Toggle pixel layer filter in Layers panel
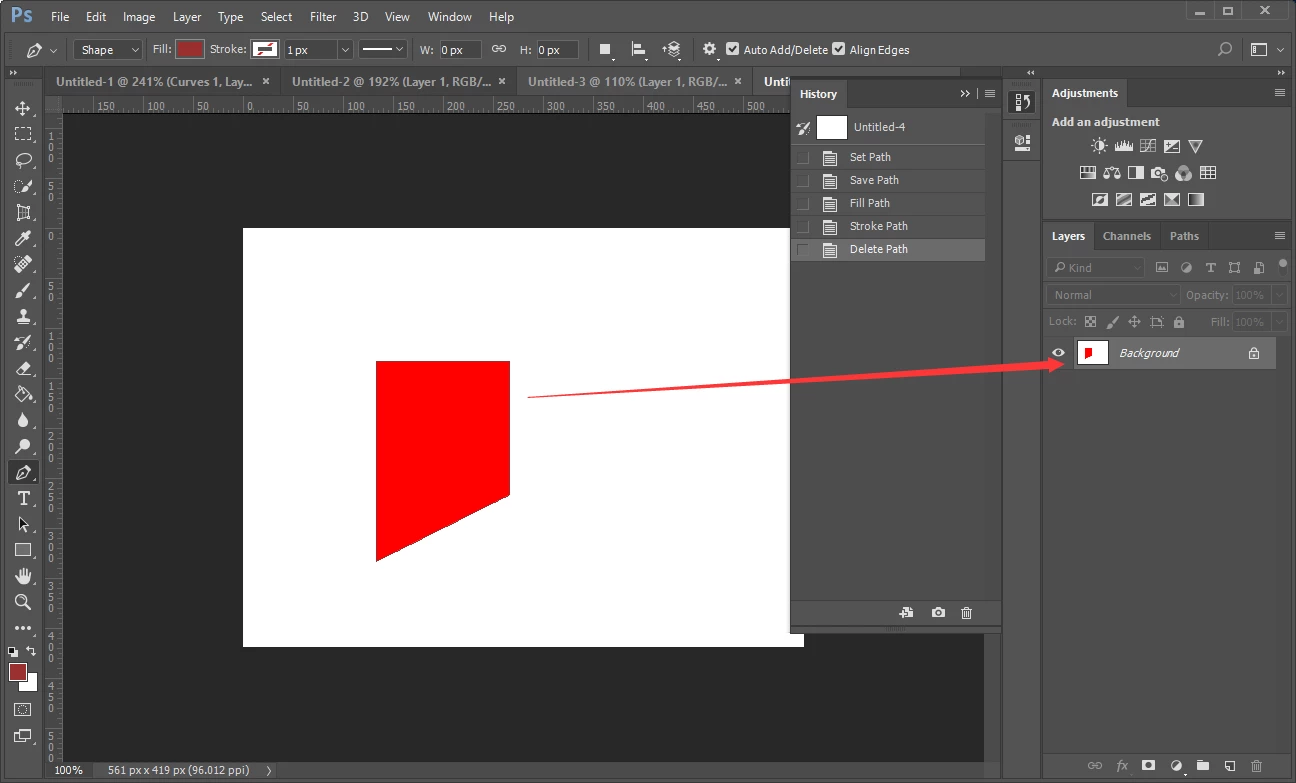 click(1161, 268)
